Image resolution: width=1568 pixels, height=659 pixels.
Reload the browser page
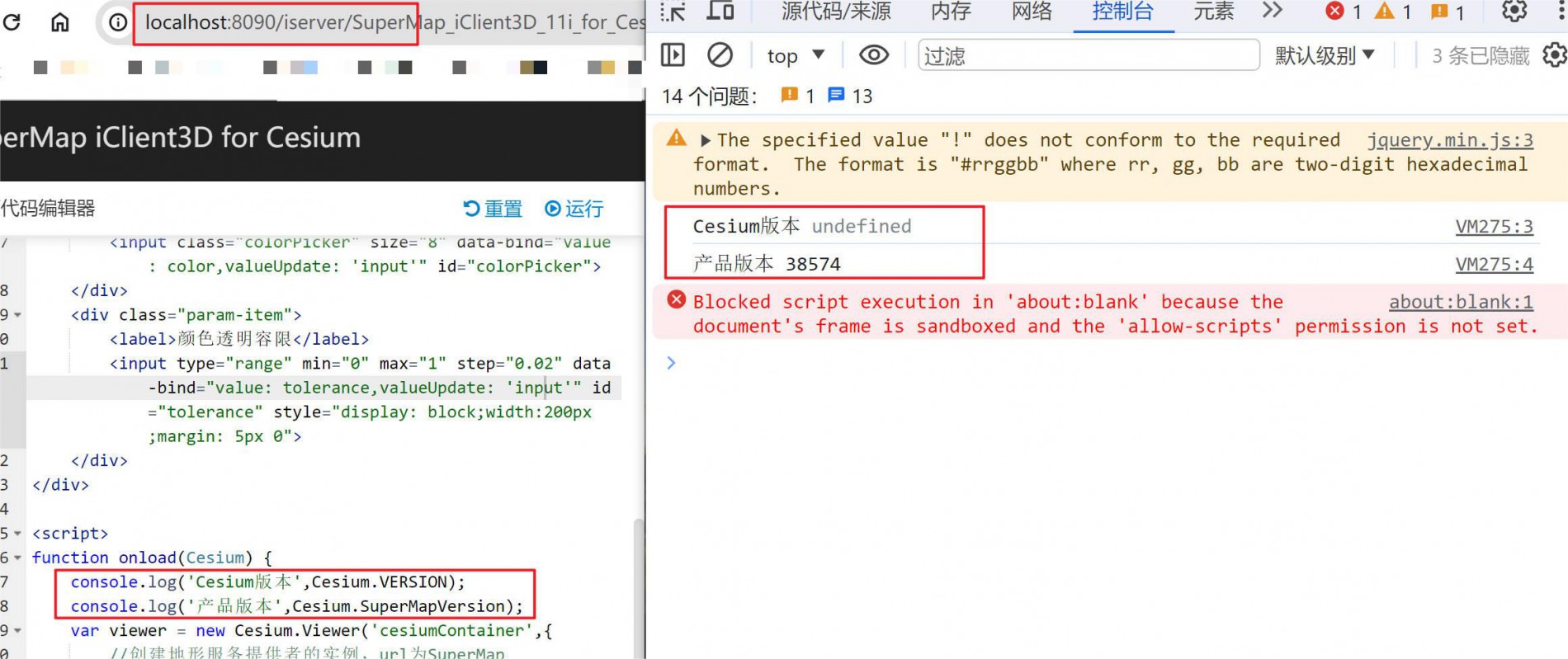(x=12, y=22)
